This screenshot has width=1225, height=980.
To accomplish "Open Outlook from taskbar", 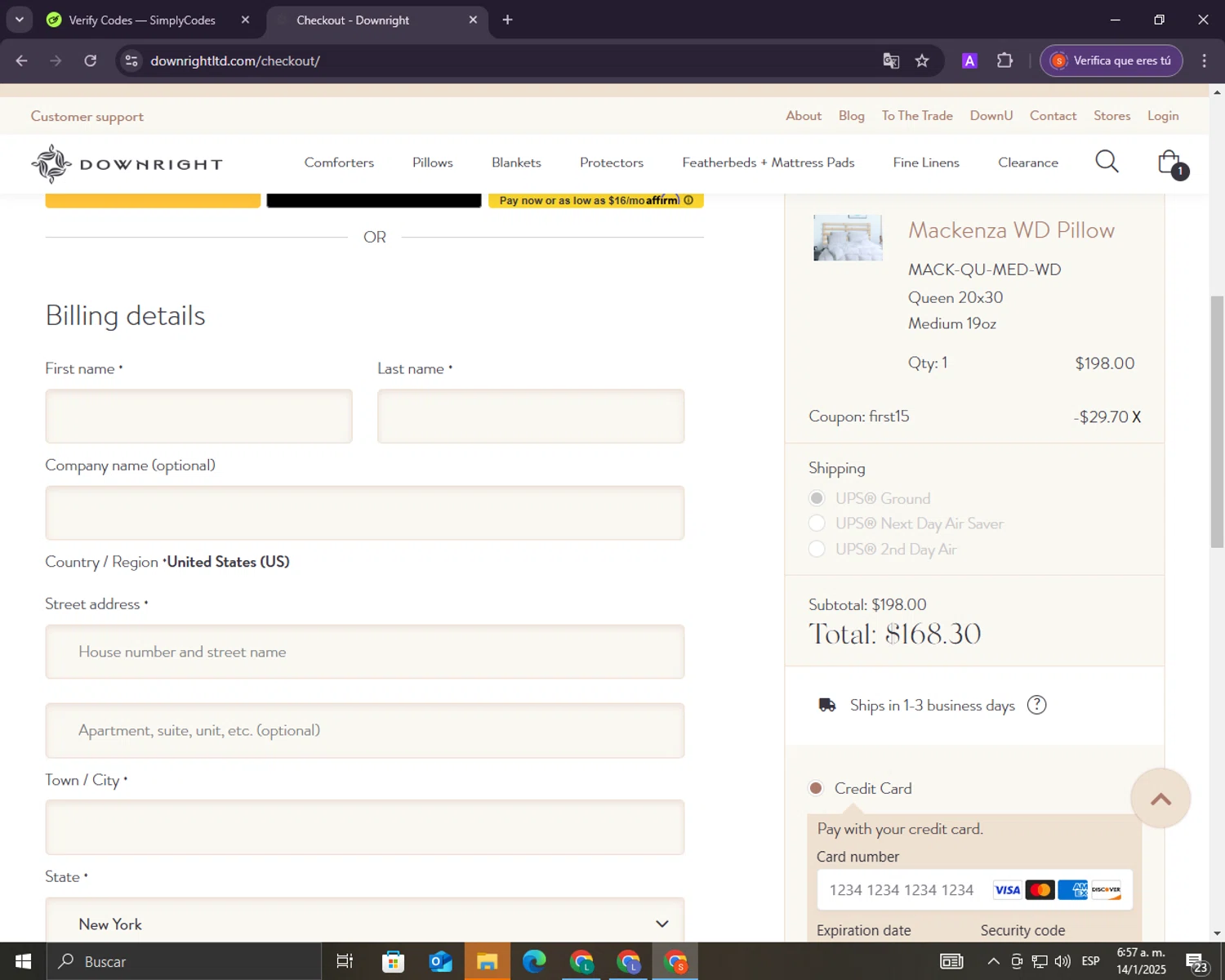I will click(440, 961).
